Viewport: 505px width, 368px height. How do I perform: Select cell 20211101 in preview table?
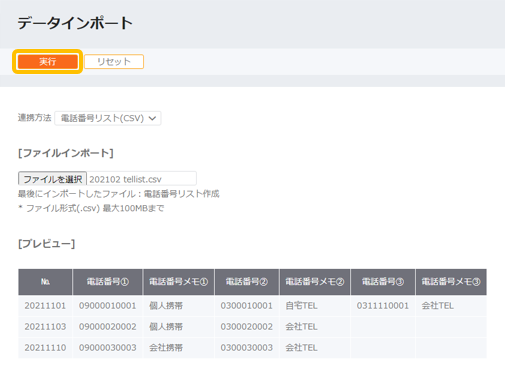(x=45, y=306)
